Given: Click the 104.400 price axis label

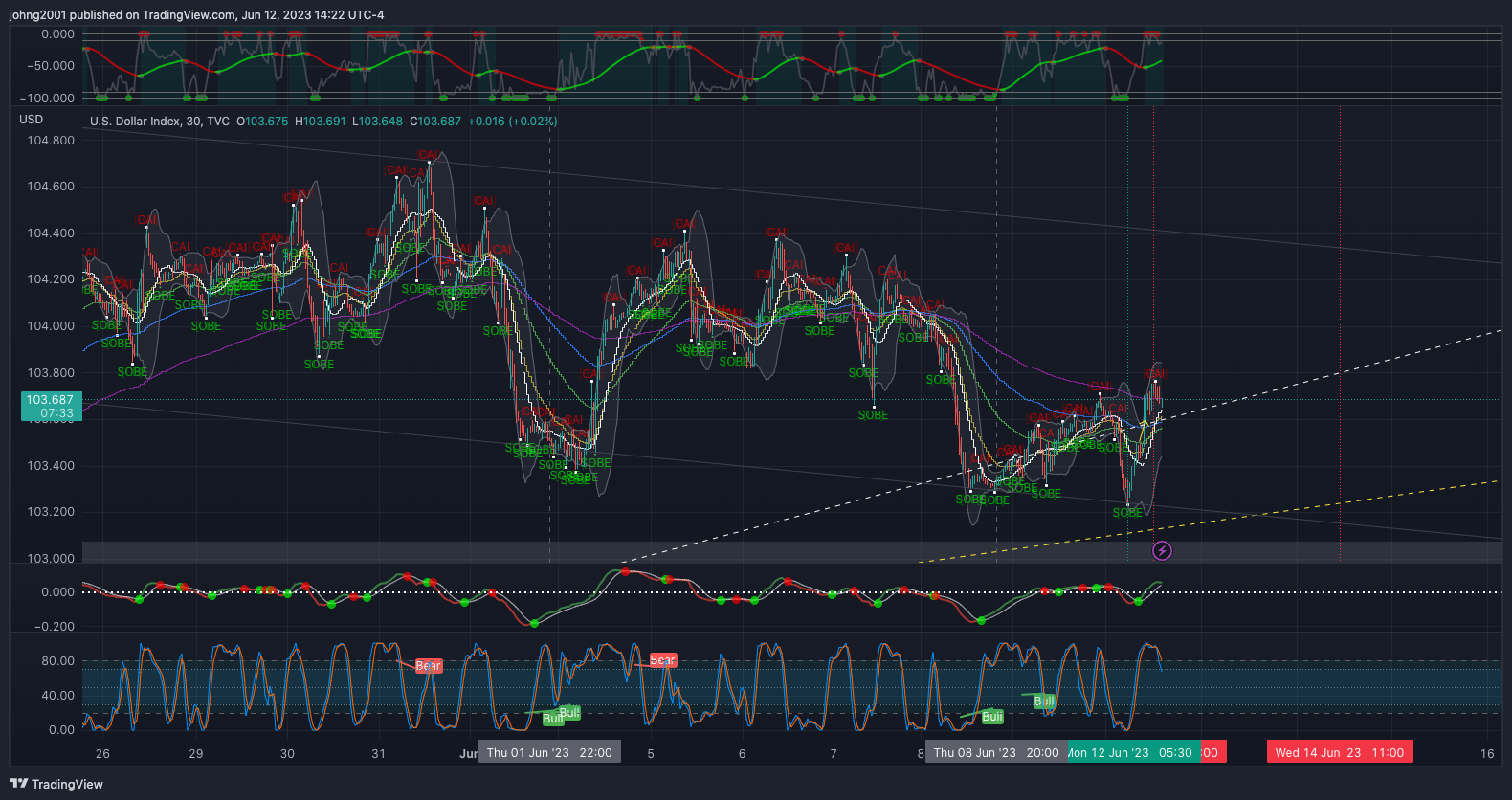Looking at the screenshot, I should pos(51,233).
